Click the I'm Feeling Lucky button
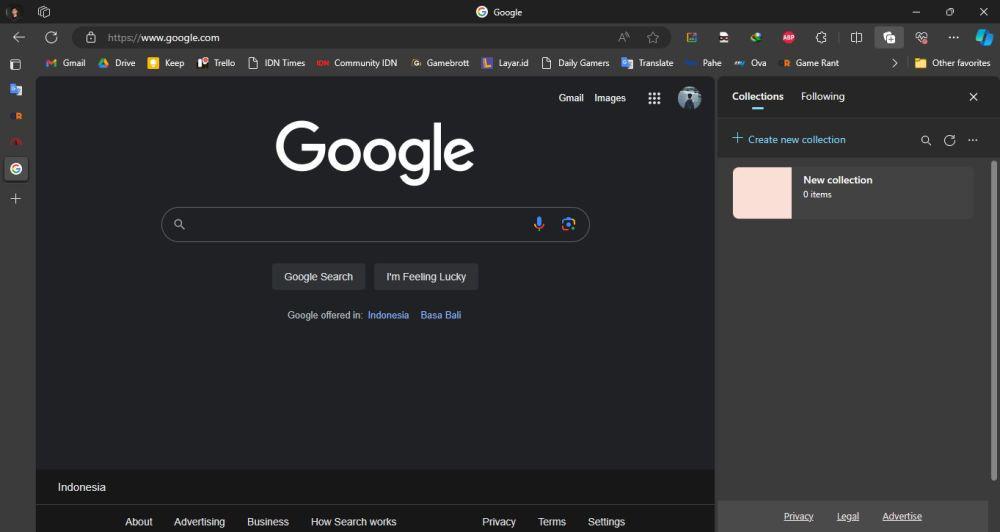Screen dimensions: 1000x532 click(426, 277)
